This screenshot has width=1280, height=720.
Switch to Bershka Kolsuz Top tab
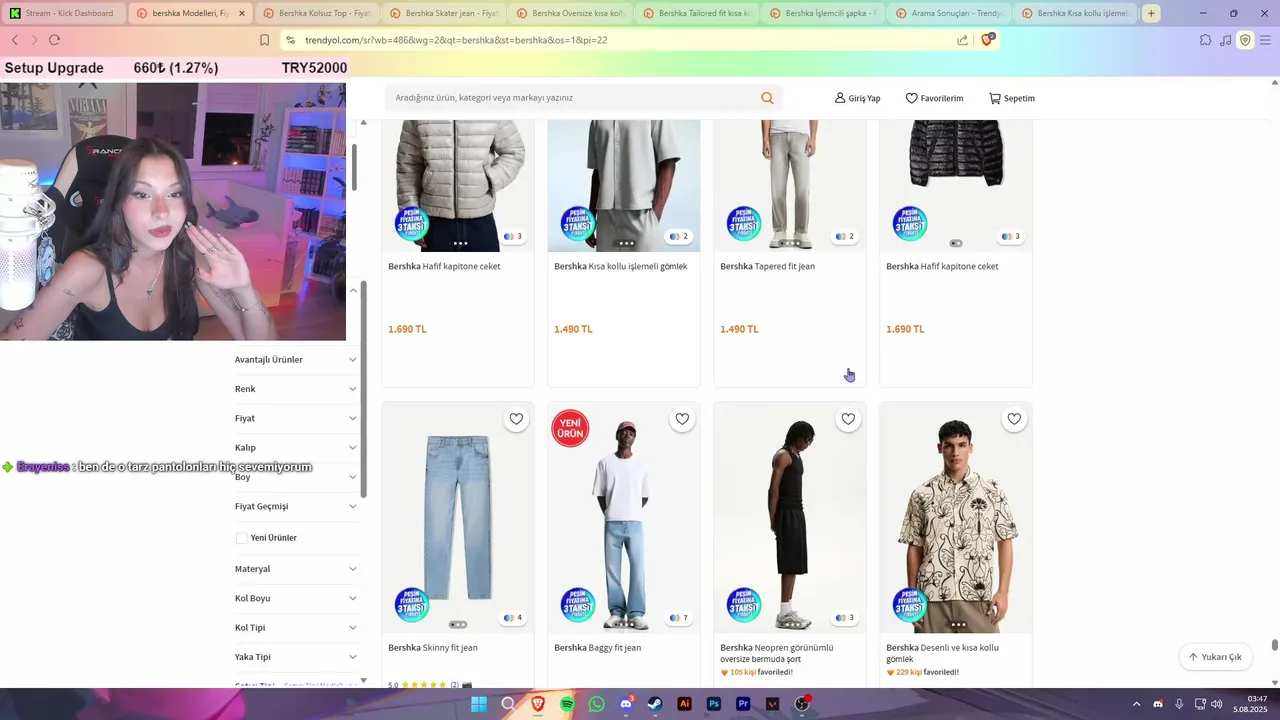tap(316, 13)
